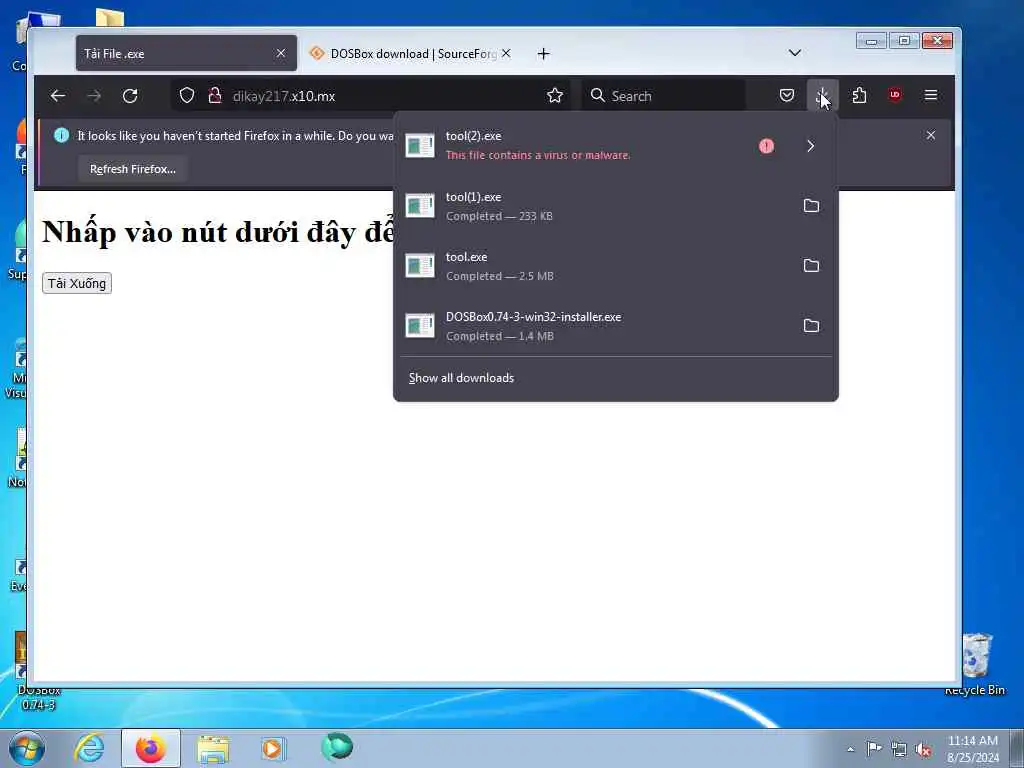Expand tool(2).exe blocked download details
The image size is (1024, 768).
pyautogui.click(x=810, y=146)
